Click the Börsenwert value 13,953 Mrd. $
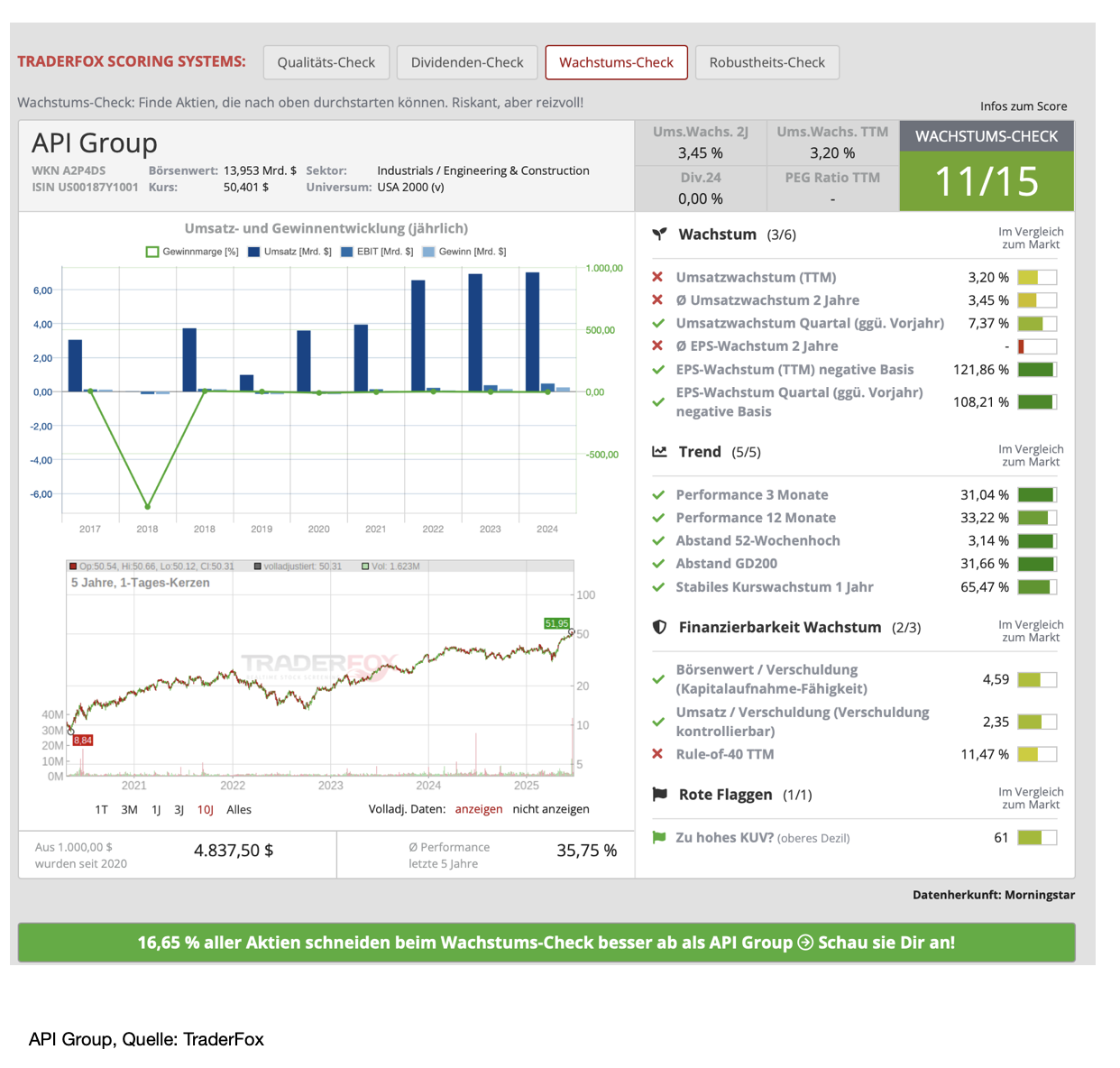Viewport: 1120px width, 1068px height. 260,170
